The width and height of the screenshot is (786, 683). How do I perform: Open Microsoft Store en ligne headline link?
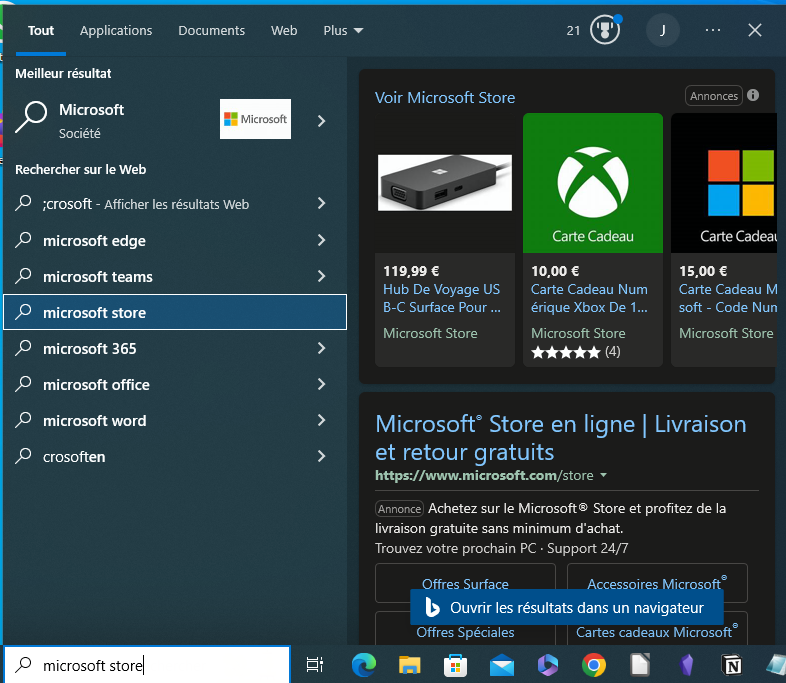pyautogui.click(x=560, y=438)
